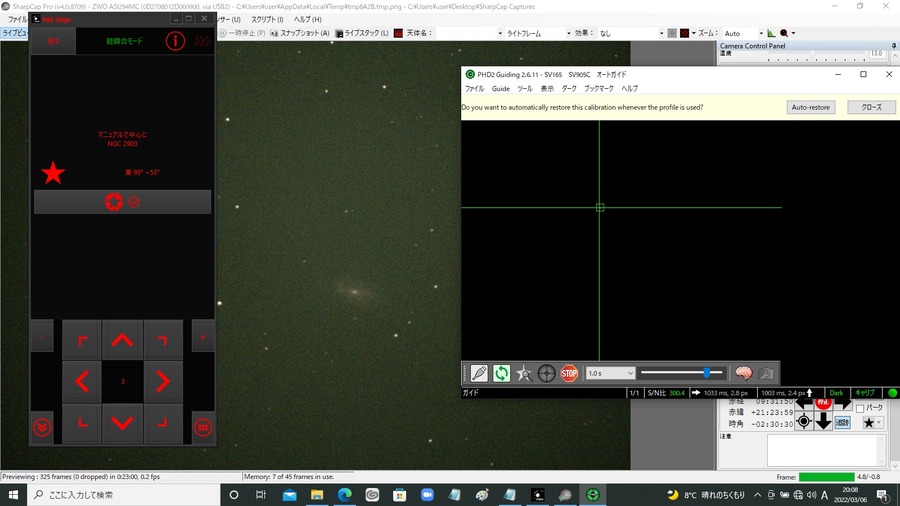This screenshot has width=900, height=506.
Task: Click the back button in PAE Align
Action: coord(53,41)
